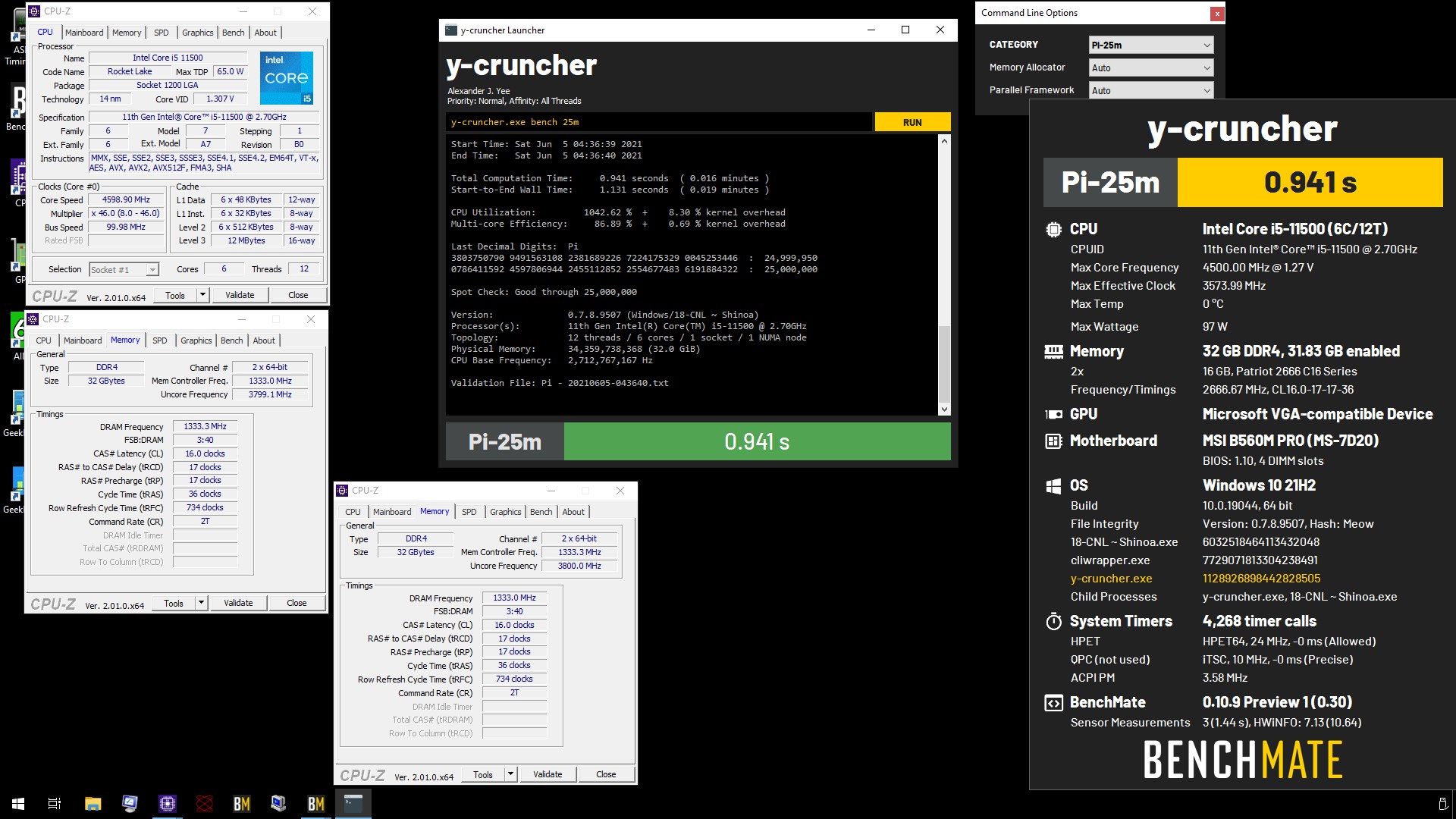The width and height of the screenshot is (1456, 819).
Task: Click the System Timers stopwatch icon
Action: tap(1053, 621)
